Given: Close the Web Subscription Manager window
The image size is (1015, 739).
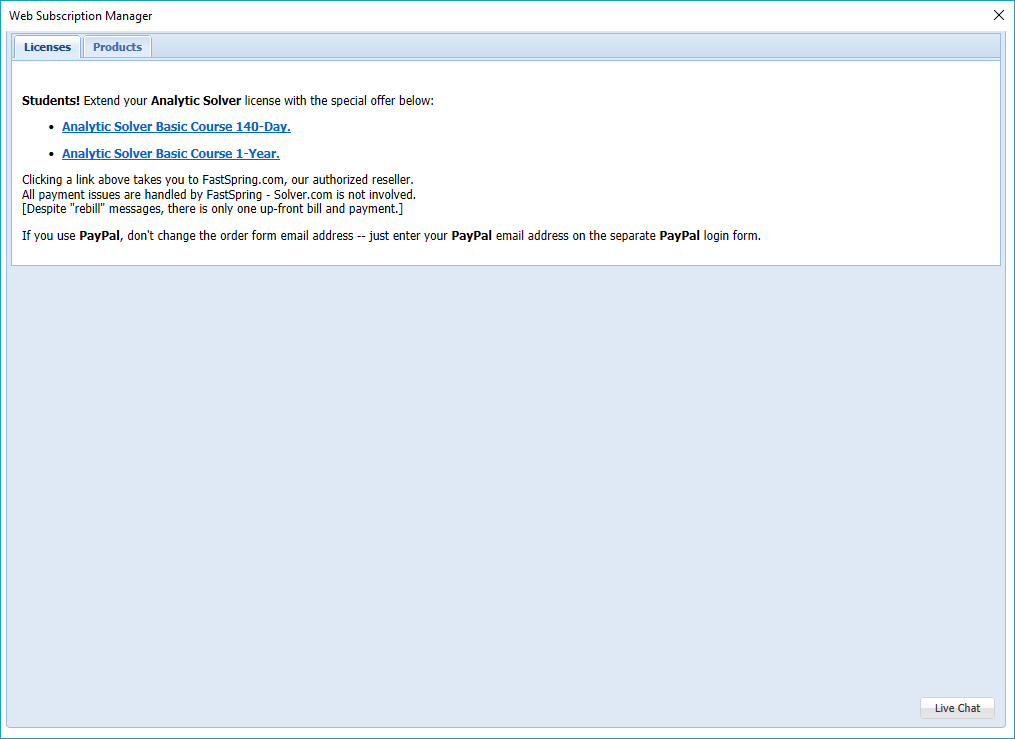Looking at the screenshot, I should tap(999, 16).
